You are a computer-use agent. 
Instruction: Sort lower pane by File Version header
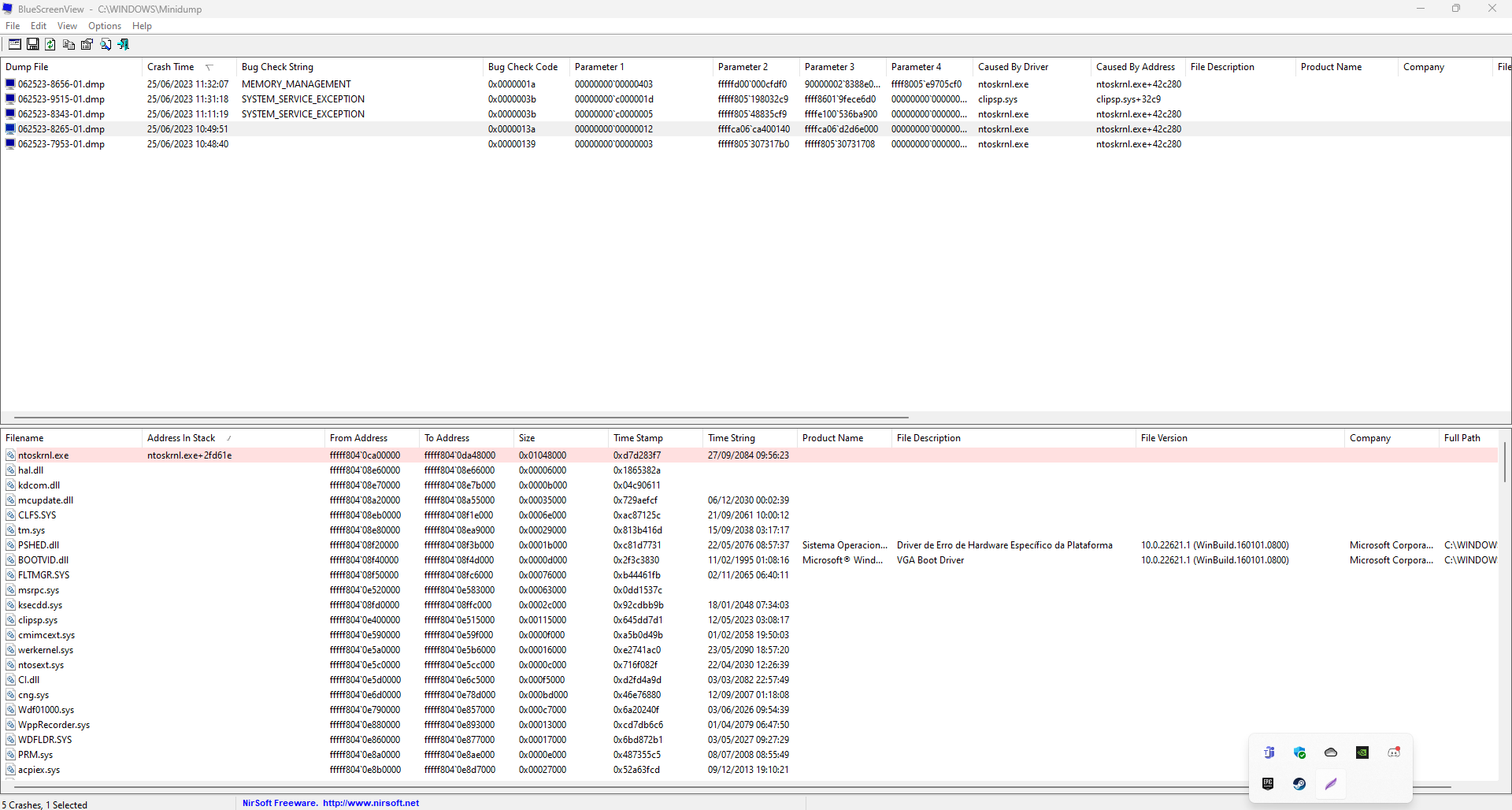[x=1240, y=438]
